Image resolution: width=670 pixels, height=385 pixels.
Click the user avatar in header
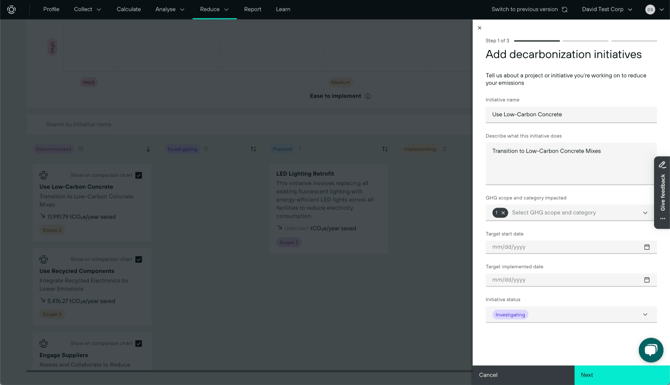coord(650,9)
